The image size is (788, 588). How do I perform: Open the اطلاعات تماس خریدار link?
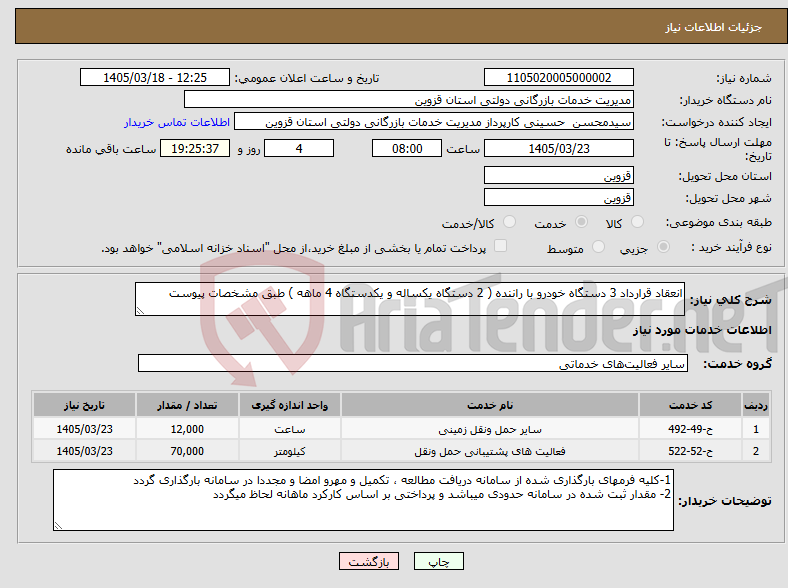pyautogui.click(x=177, y=122)
